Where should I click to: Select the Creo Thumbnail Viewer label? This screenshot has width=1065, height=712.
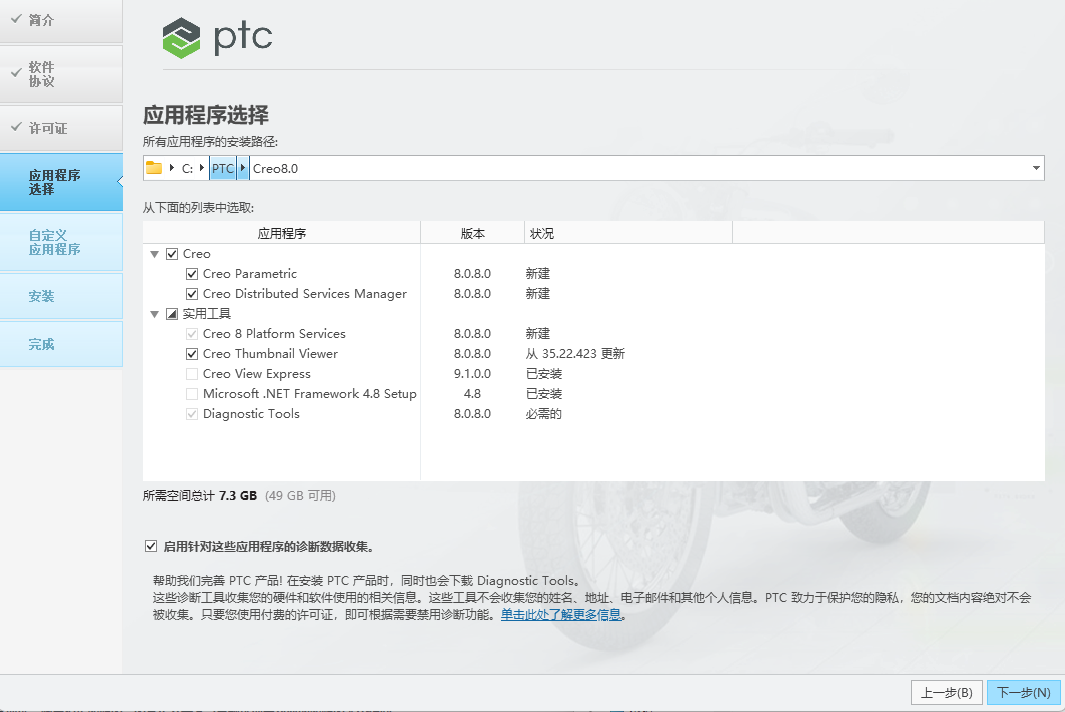270,354
